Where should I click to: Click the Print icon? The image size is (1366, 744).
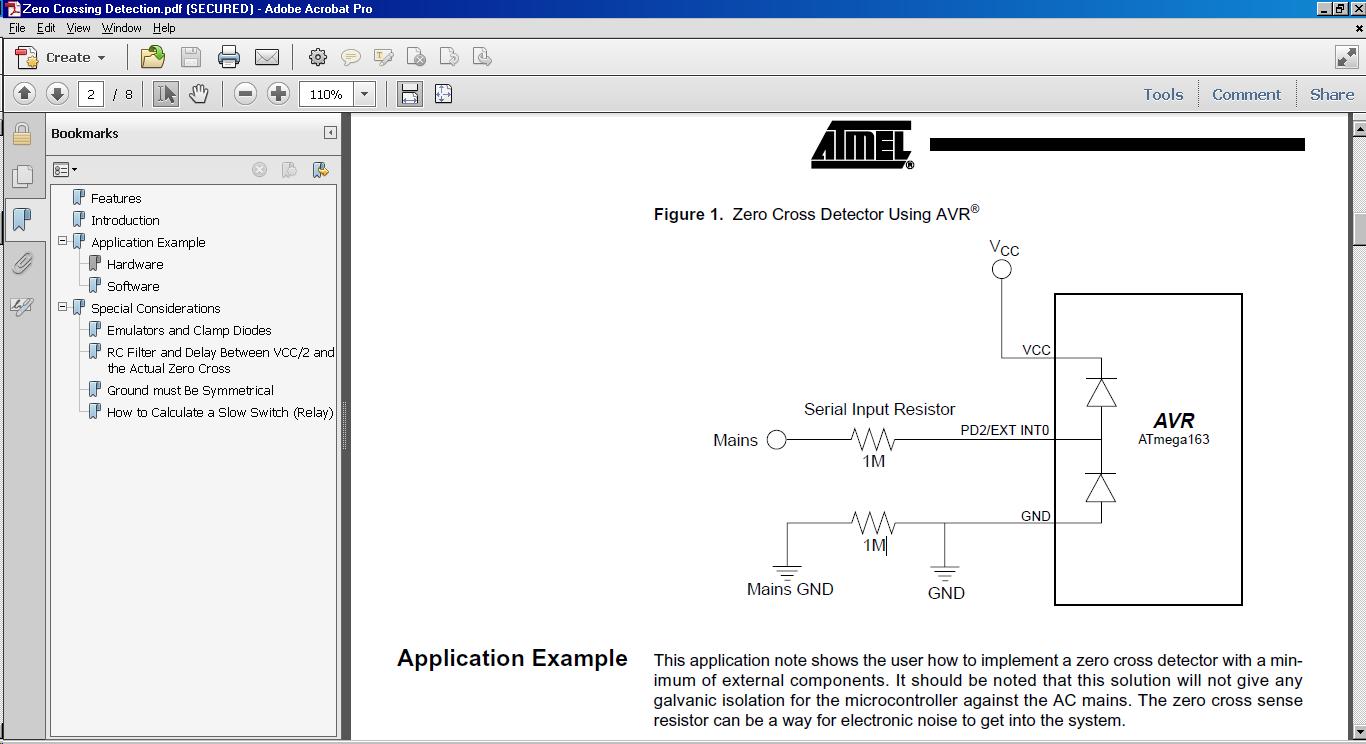click(229, 57)
